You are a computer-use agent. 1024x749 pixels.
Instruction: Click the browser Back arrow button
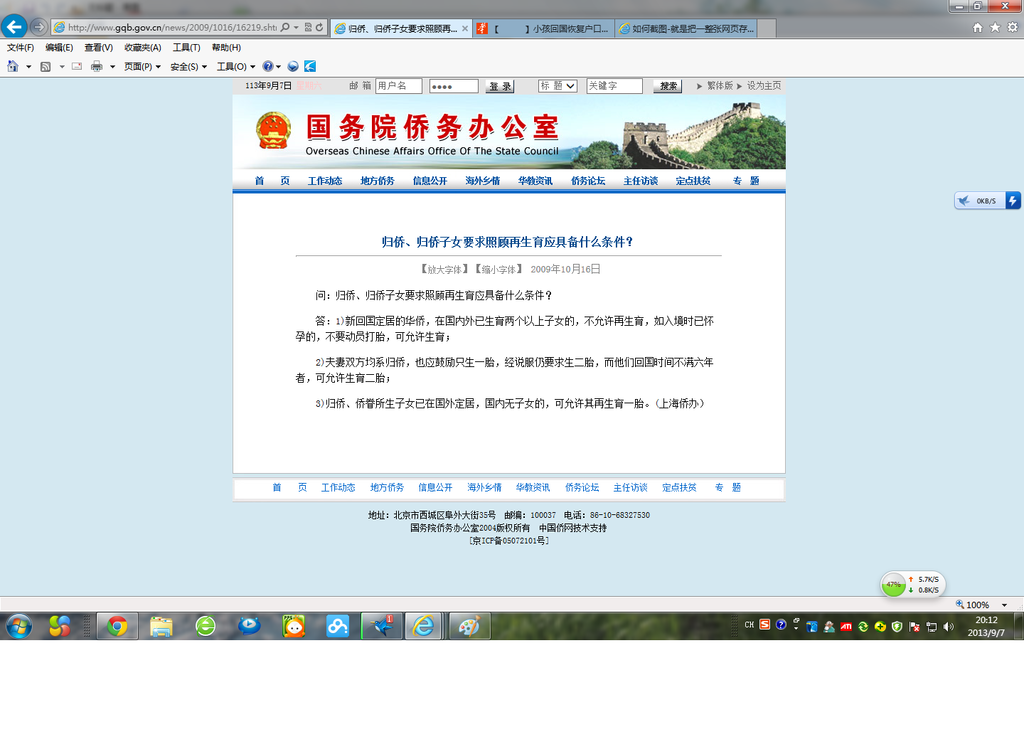[x=14, y=27]
